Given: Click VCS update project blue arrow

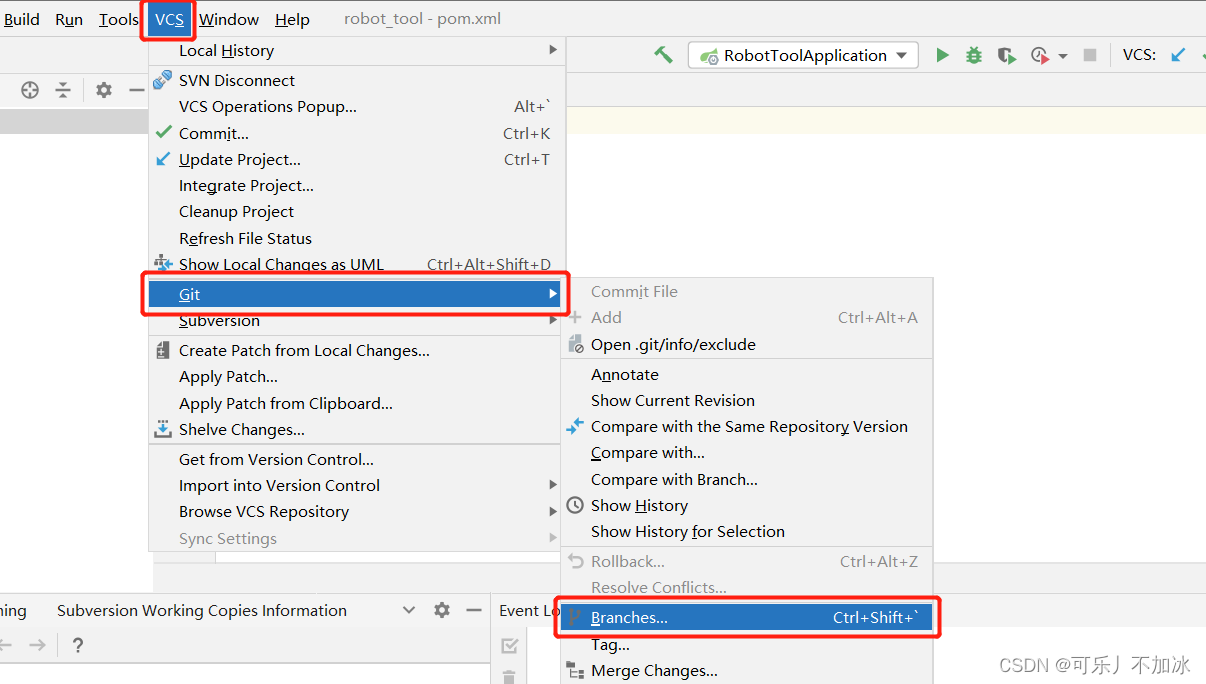Looking at the screenshot, I should tap(1178, 55).
